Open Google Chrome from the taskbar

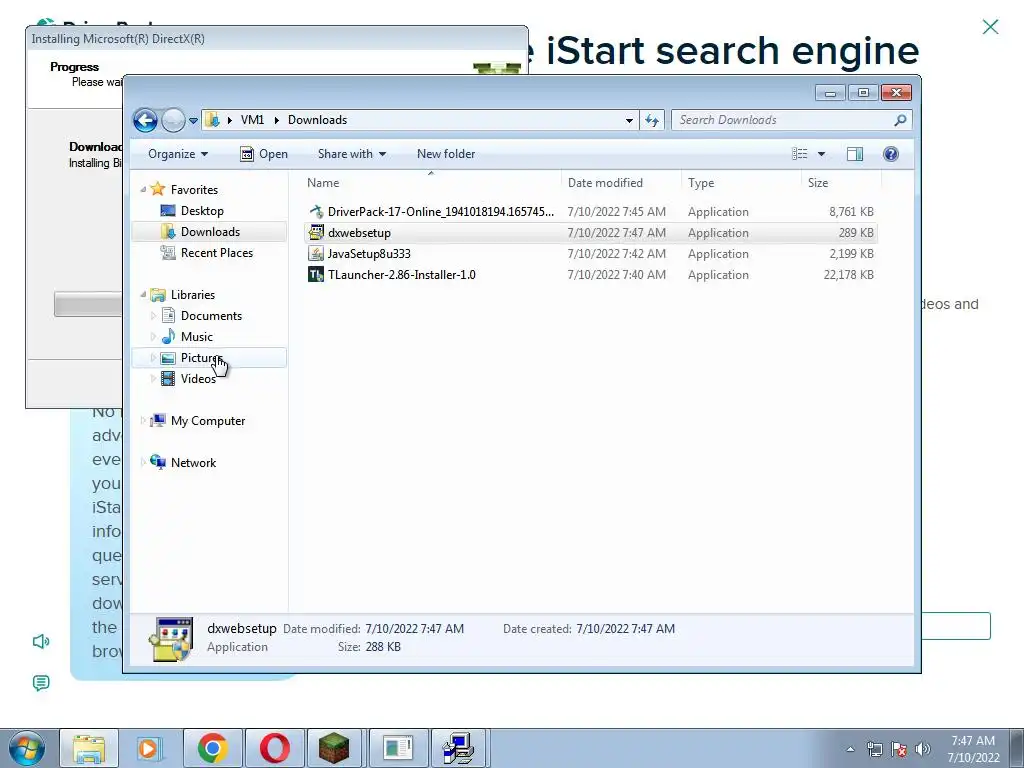coord(212,748)
